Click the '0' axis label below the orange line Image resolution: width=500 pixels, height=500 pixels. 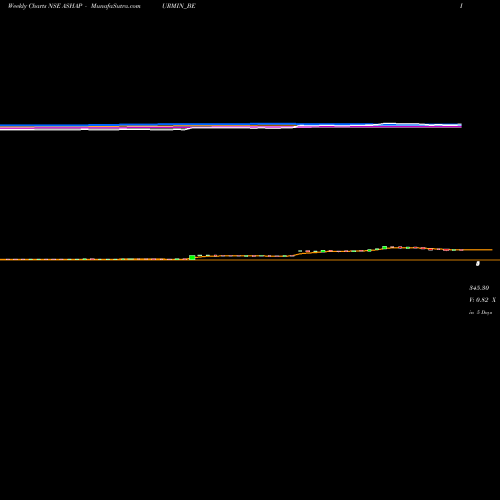tap(478, 264)
